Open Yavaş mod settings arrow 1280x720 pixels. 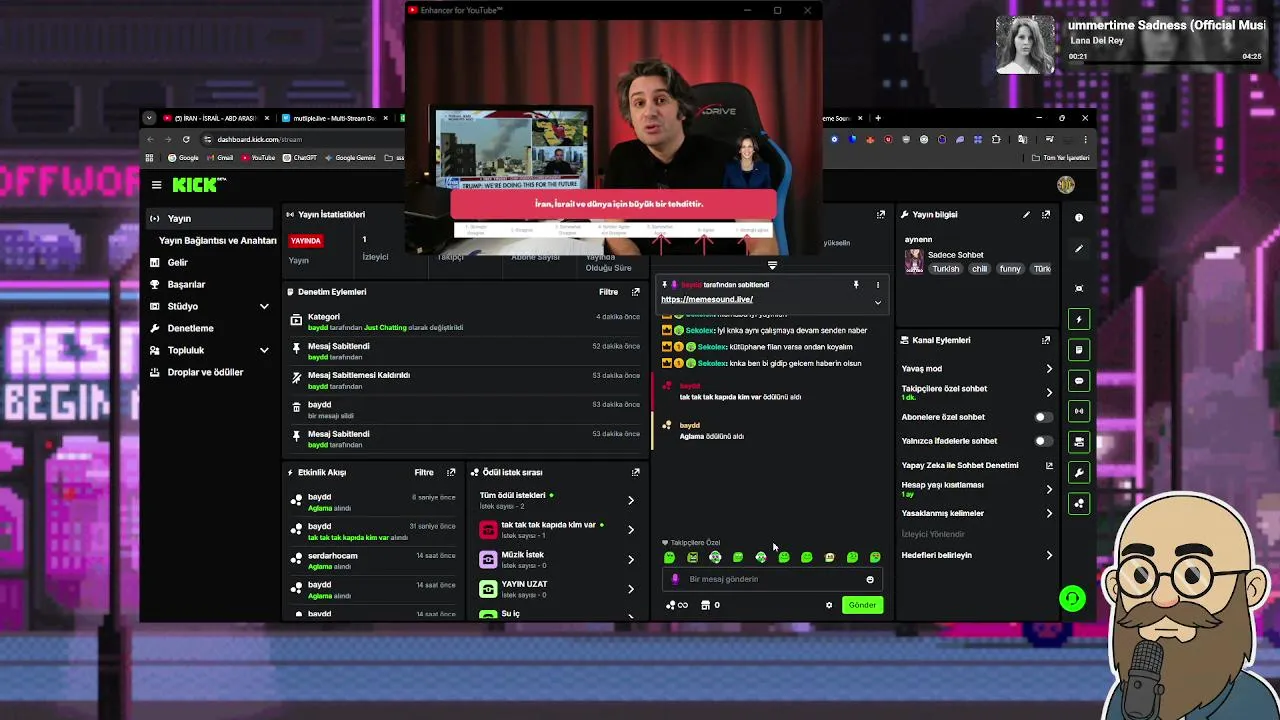click(x=1049, y=369)
